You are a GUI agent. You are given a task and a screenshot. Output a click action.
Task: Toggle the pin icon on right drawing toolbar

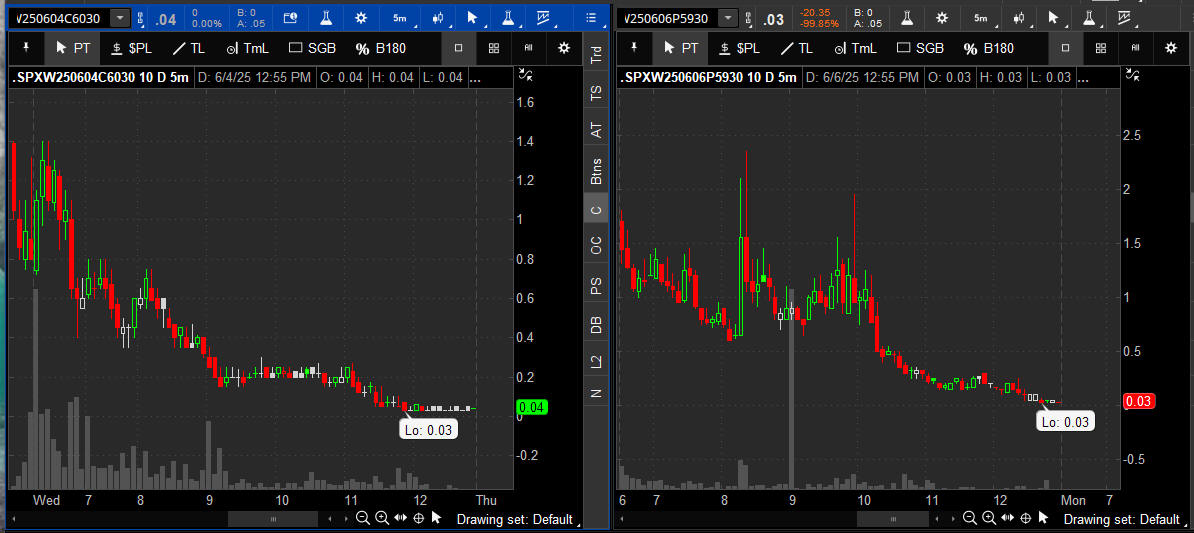(633, 48)
